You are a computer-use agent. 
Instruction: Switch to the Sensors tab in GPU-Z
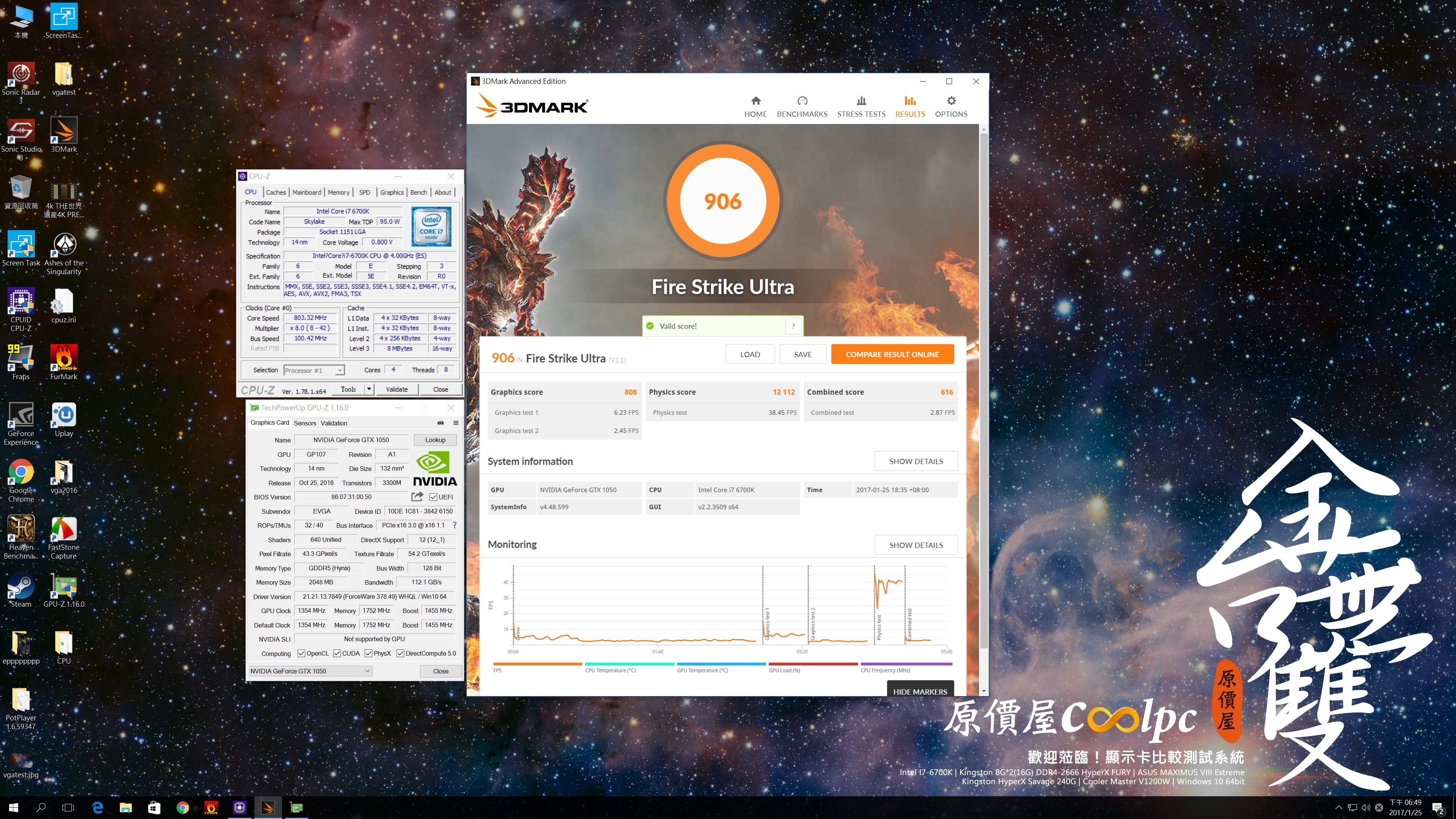coord(304,423)
